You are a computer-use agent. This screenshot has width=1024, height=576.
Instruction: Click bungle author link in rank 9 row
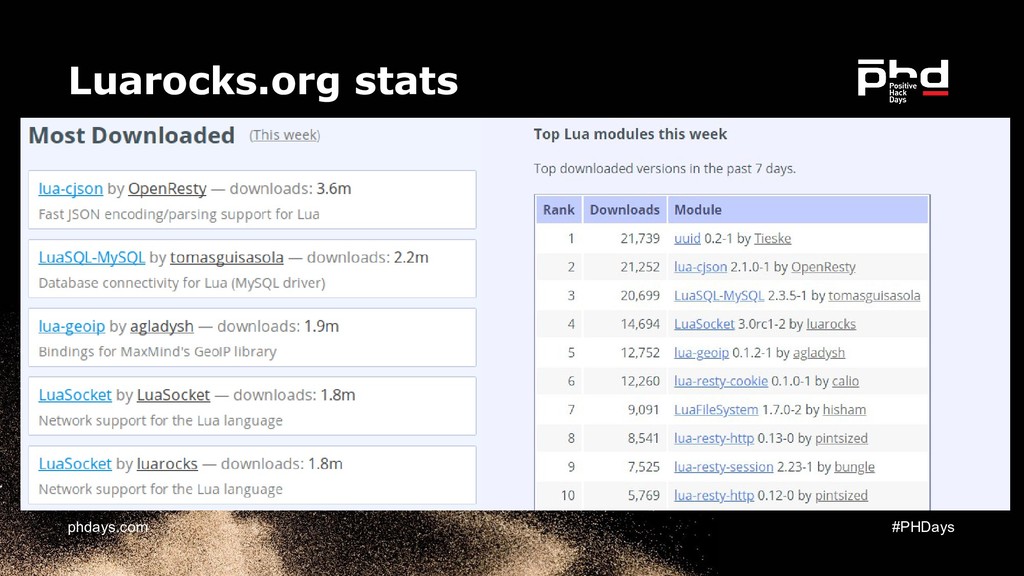854,467
